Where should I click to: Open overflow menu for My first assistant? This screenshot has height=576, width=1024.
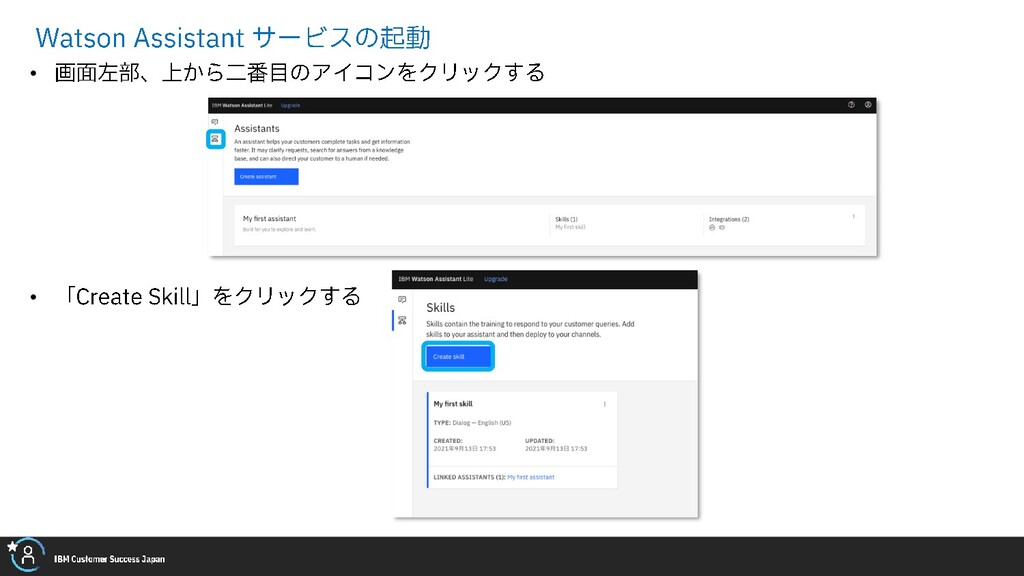854,217
